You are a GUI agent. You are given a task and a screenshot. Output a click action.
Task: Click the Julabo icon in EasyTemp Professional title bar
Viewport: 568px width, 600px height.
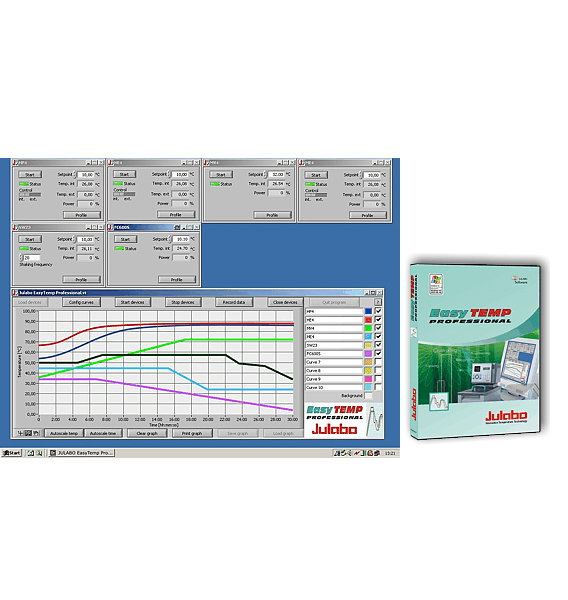(15, 293)
